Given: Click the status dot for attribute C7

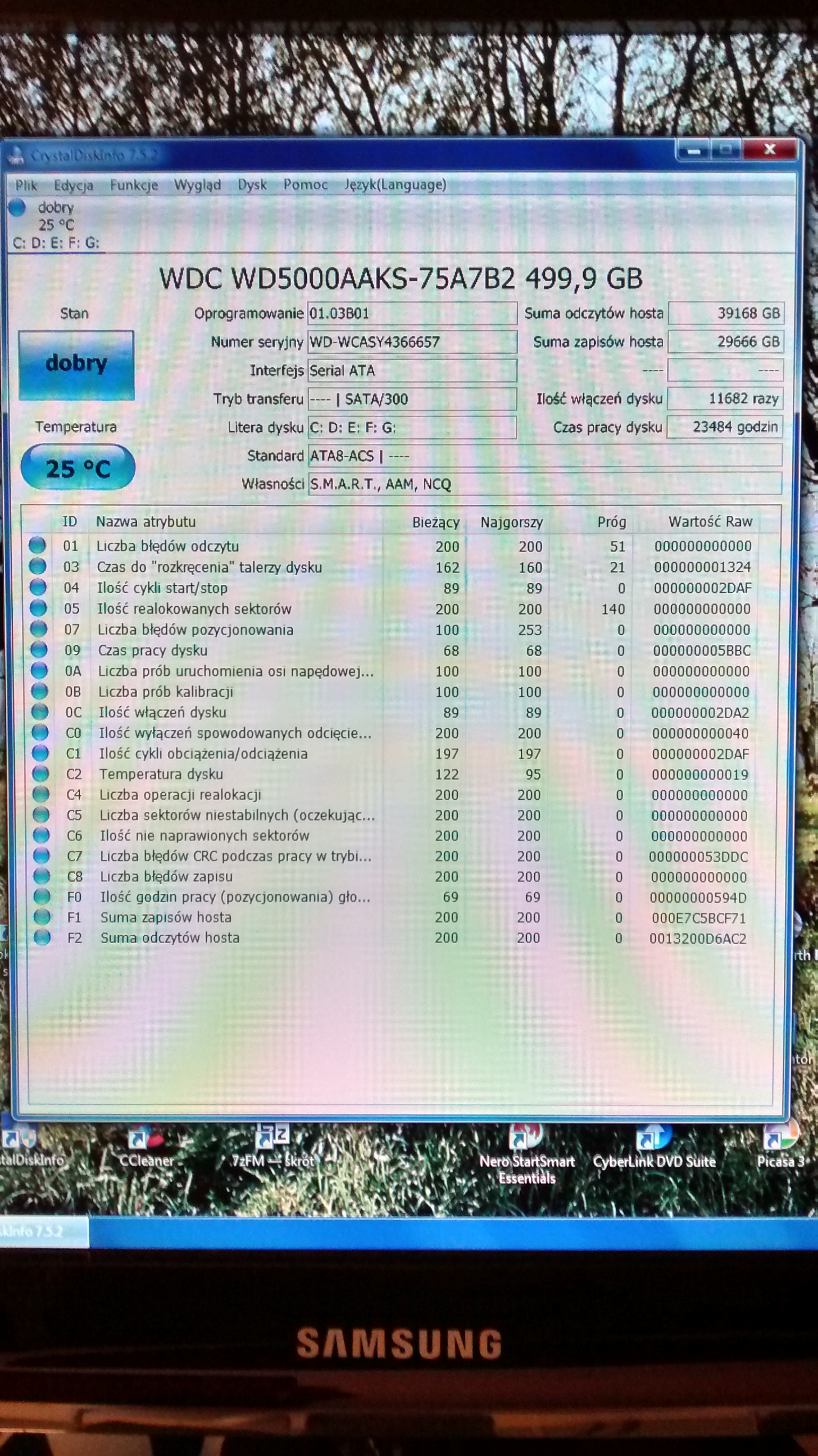Looking at the screenshot, I should (41, 856).
